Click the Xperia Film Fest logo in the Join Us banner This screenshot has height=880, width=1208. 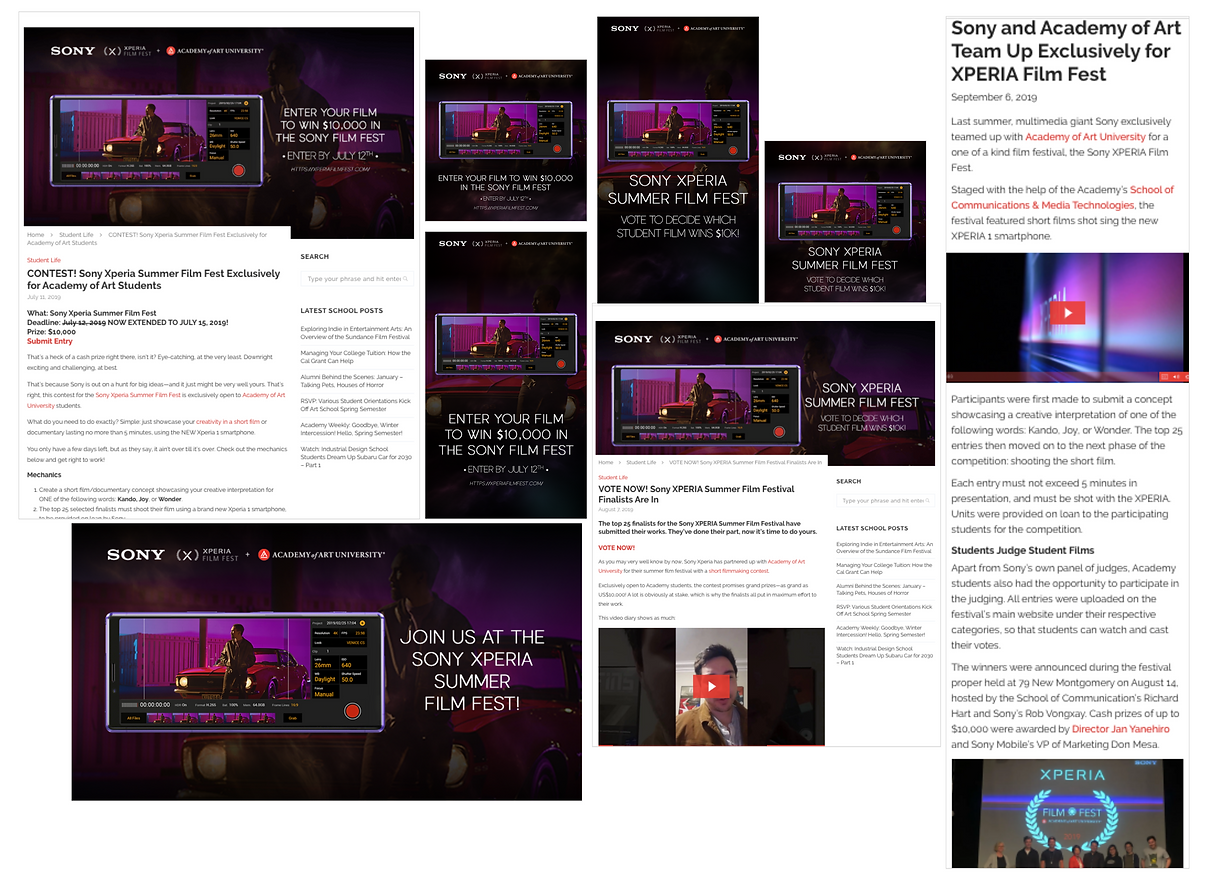(208, 554)
